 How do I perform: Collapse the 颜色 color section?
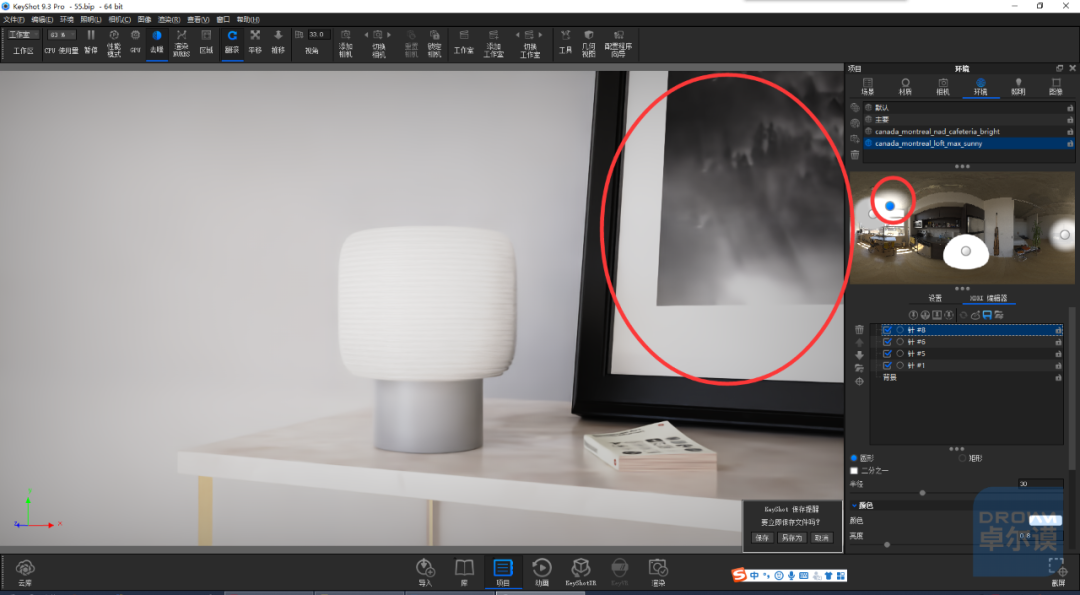click(855, 505)
